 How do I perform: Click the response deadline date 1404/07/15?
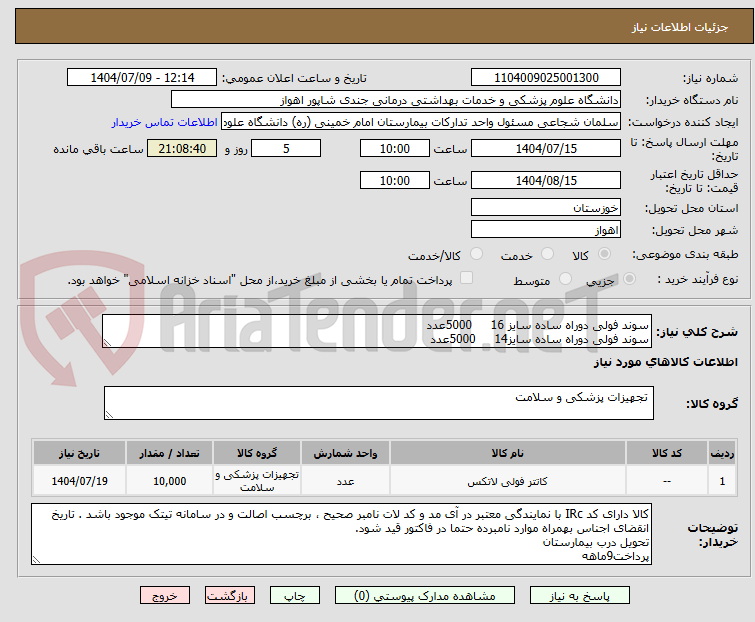point(546,148)
